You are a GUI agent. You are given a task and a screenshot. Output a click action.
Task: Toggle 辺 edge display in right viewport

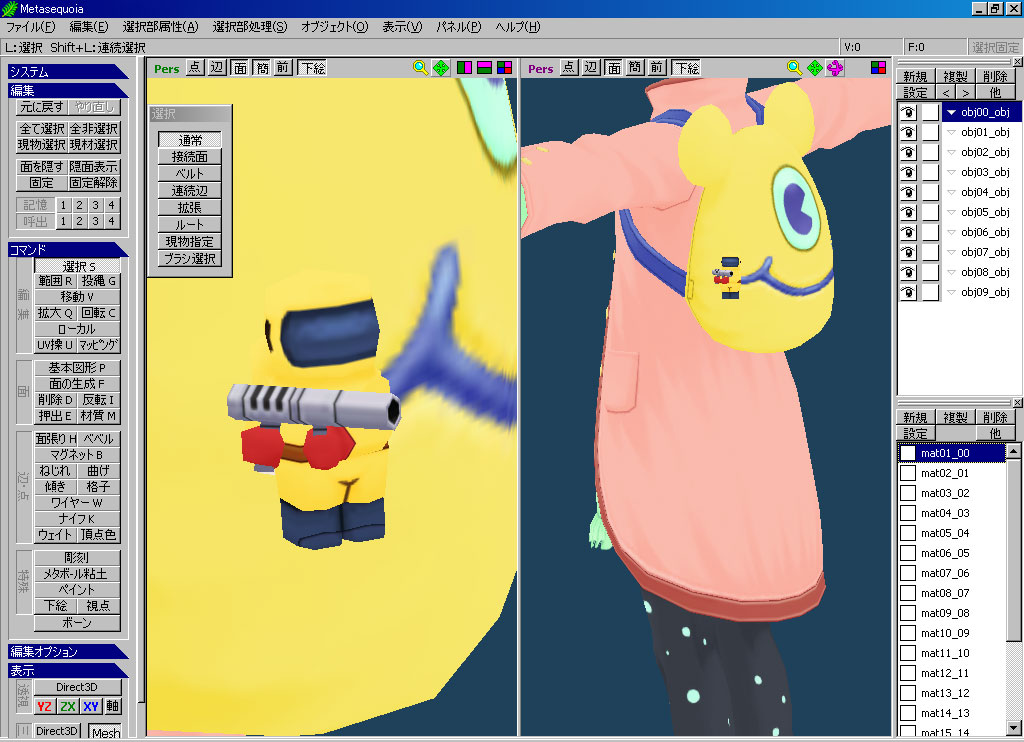[x=591, y=67]
